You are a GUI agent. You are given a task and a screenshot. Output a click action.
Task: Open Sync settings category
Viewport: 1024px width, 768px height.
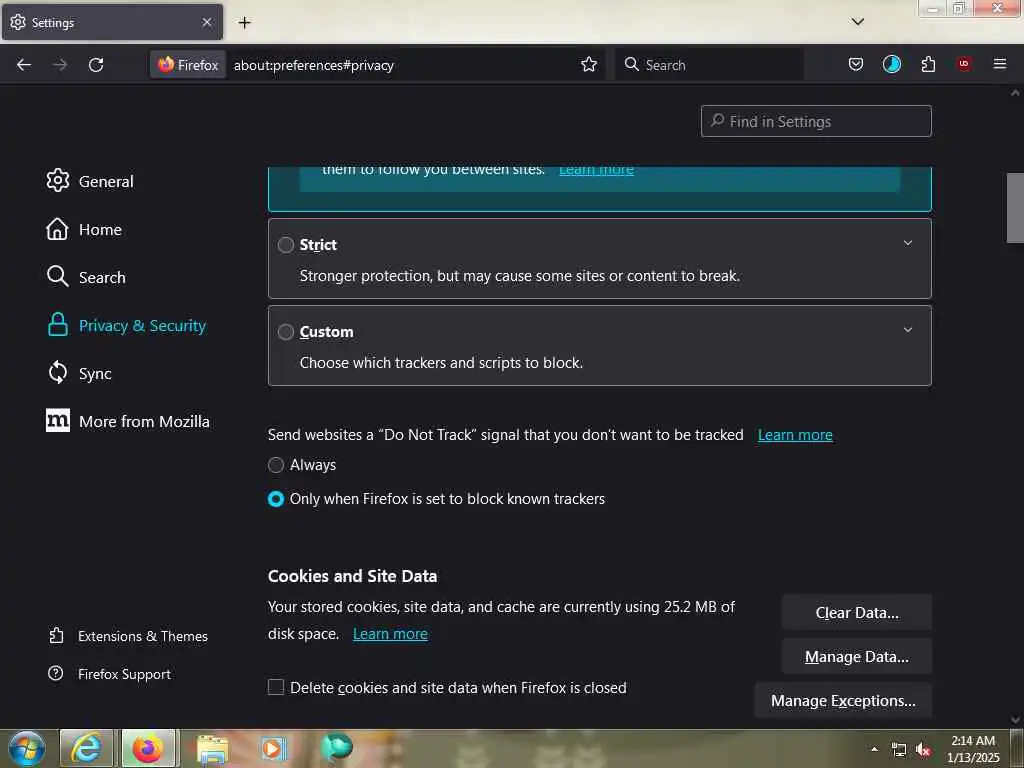click(79, 373)
